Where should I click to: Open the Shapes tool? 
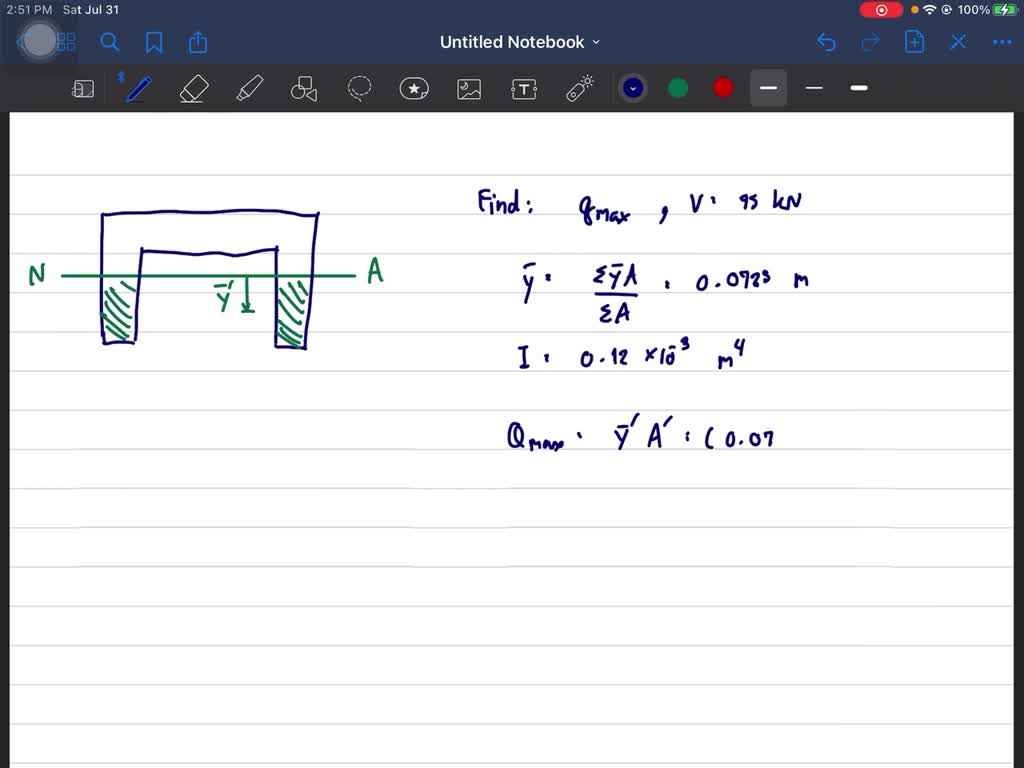click(304, 88)
